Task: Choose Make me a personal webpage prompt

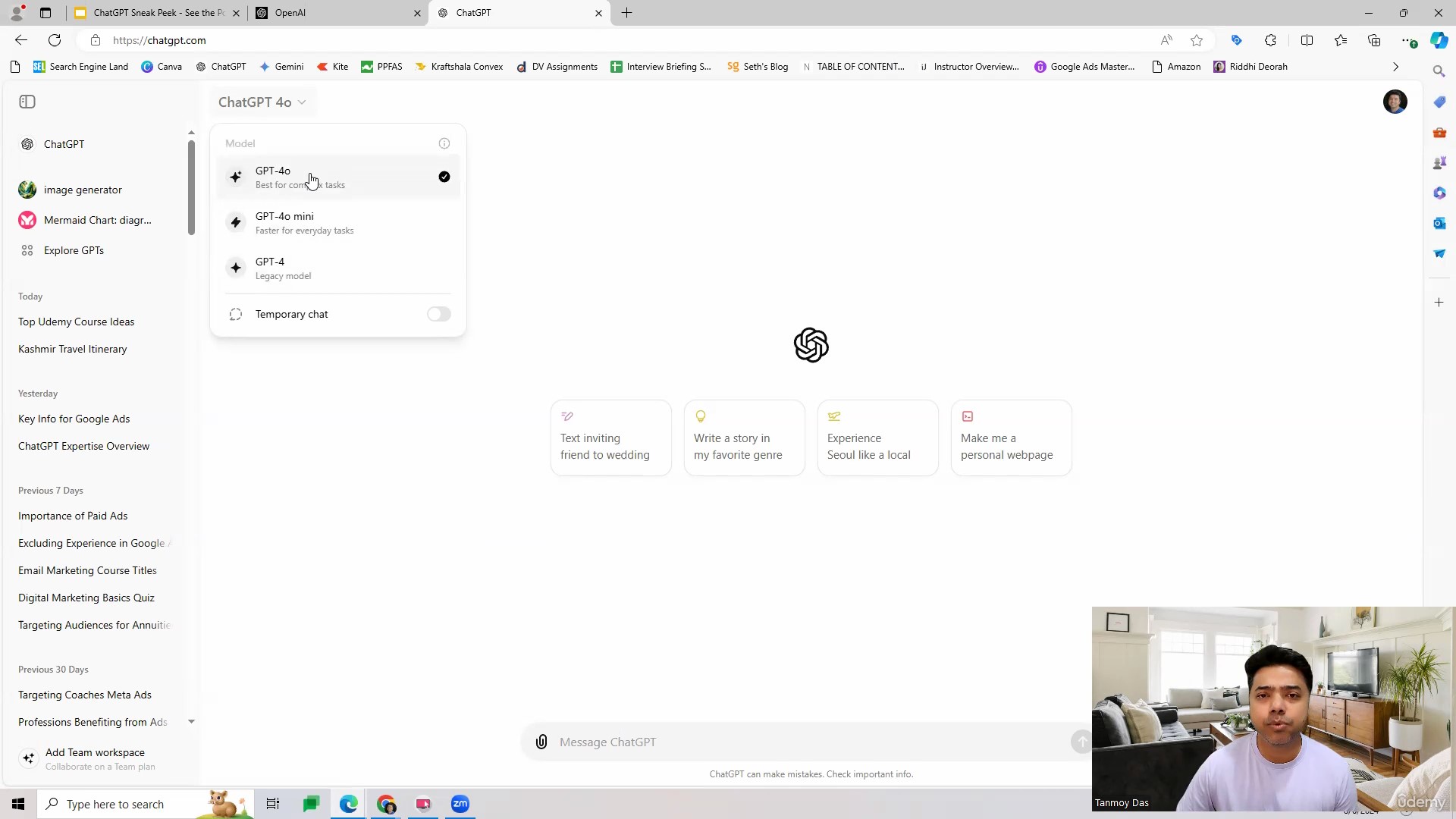Action: tap(1011, 438)
